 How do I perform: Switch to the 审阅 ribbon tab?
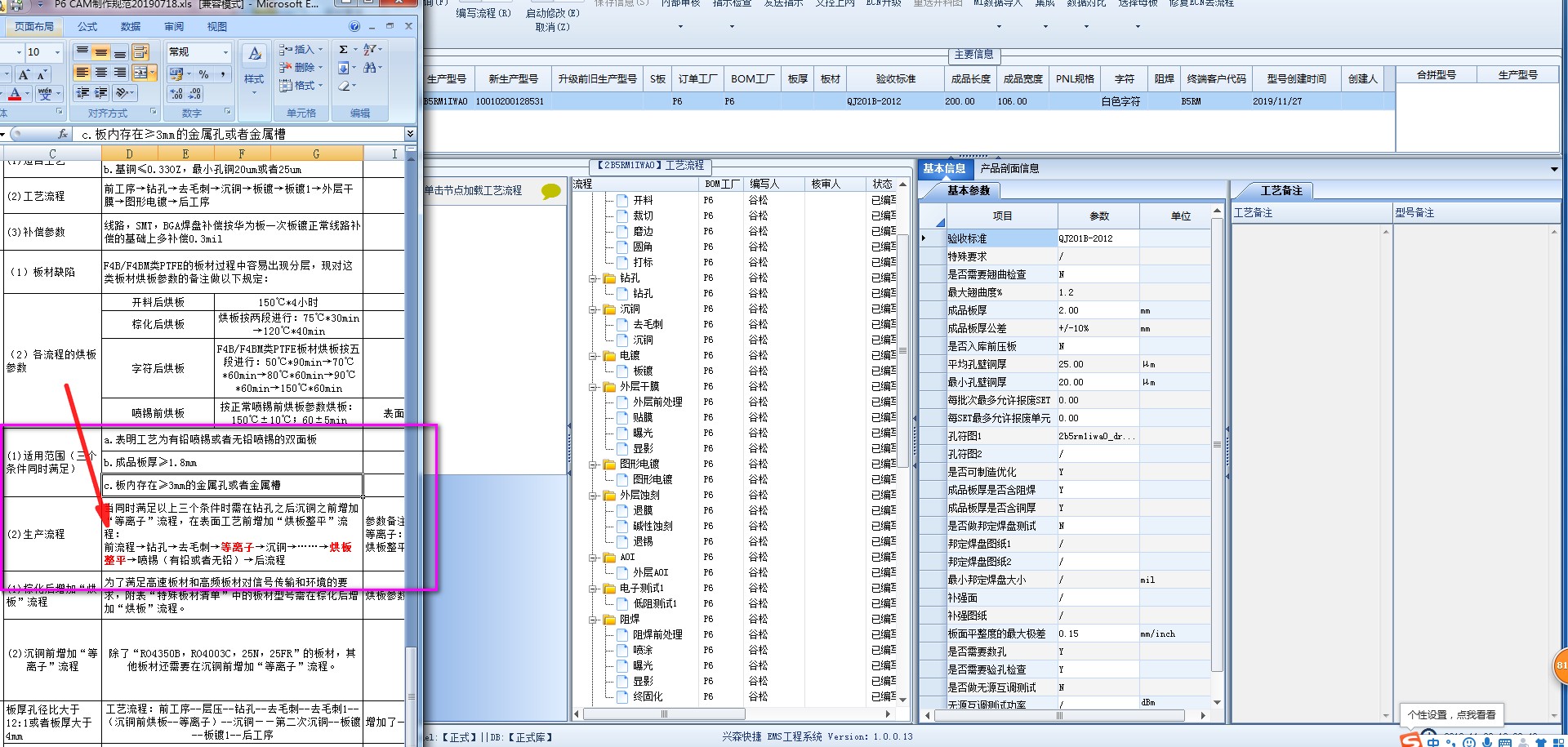click(174, 27)
